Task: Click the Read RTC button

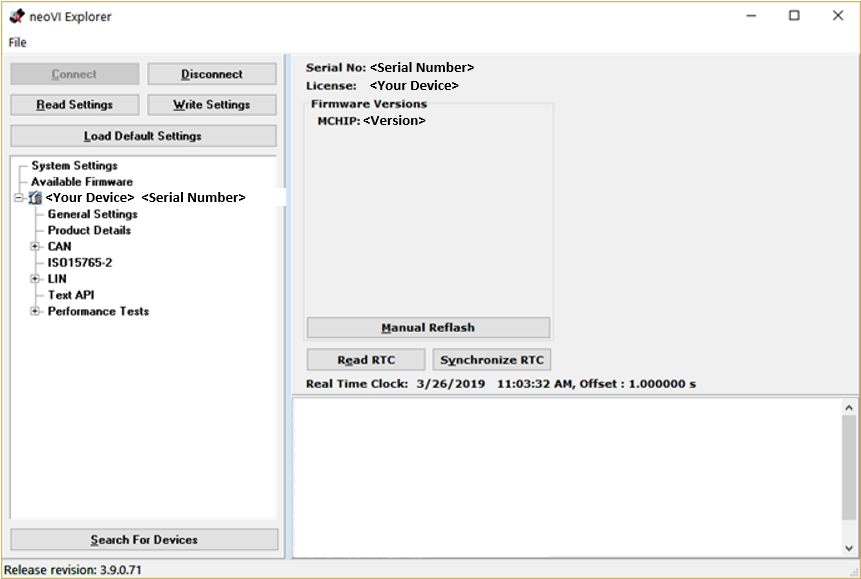Action: (x=366, y=360)
